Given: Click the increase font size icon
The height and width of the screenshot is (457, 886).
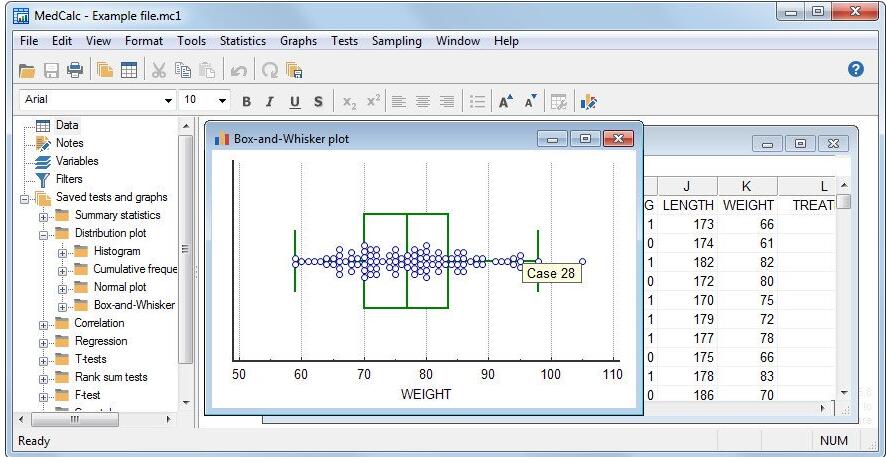Looking at the screenshot, I should tap(506, 101).
